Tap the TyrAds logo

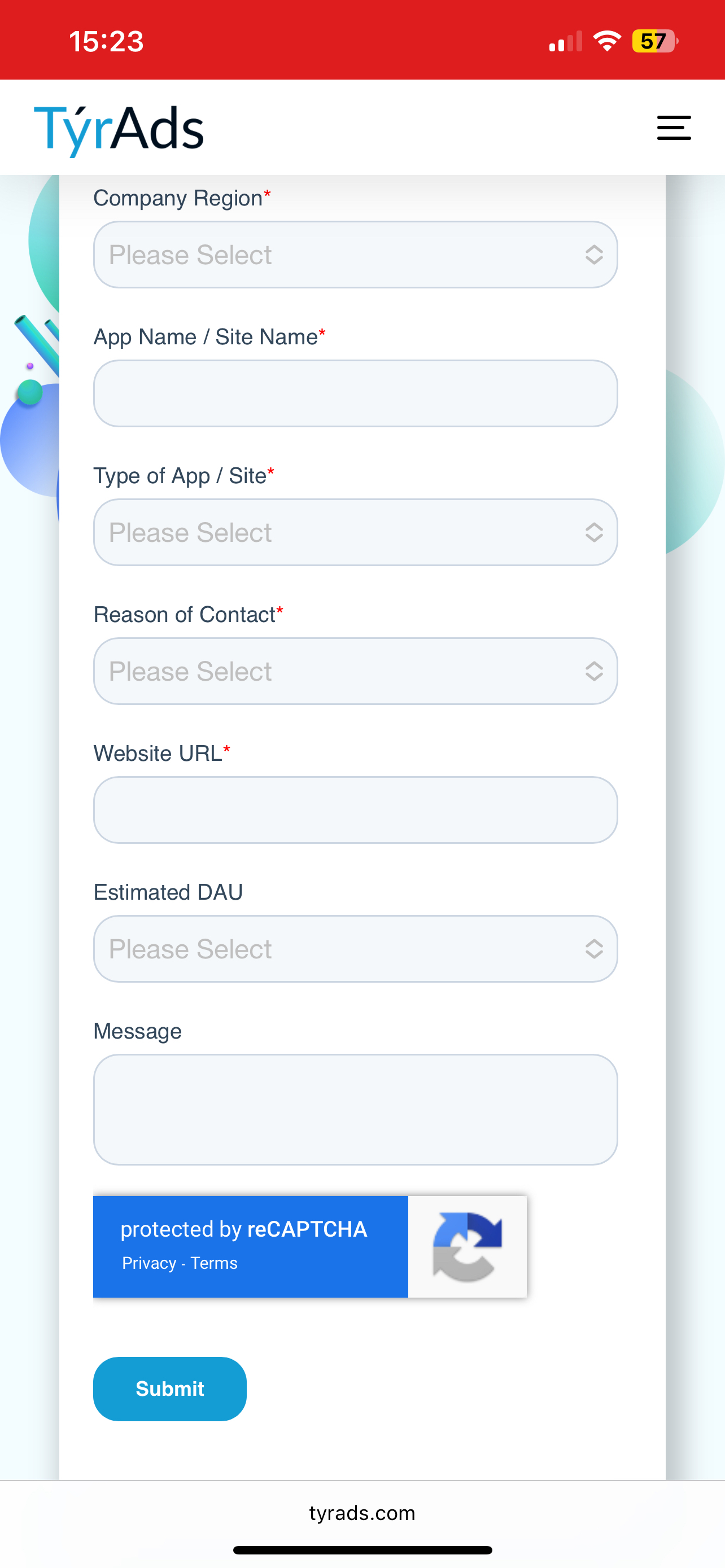click(119, 129)
